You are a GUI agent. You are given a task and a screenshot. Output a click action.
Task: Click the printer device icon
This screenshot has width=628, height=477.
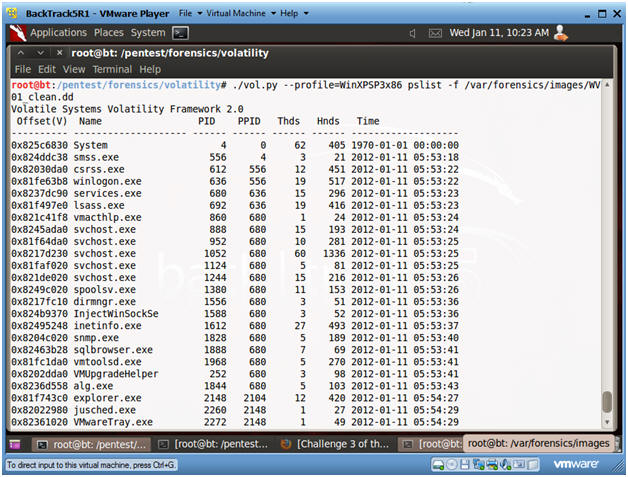(x=492, y=465)
